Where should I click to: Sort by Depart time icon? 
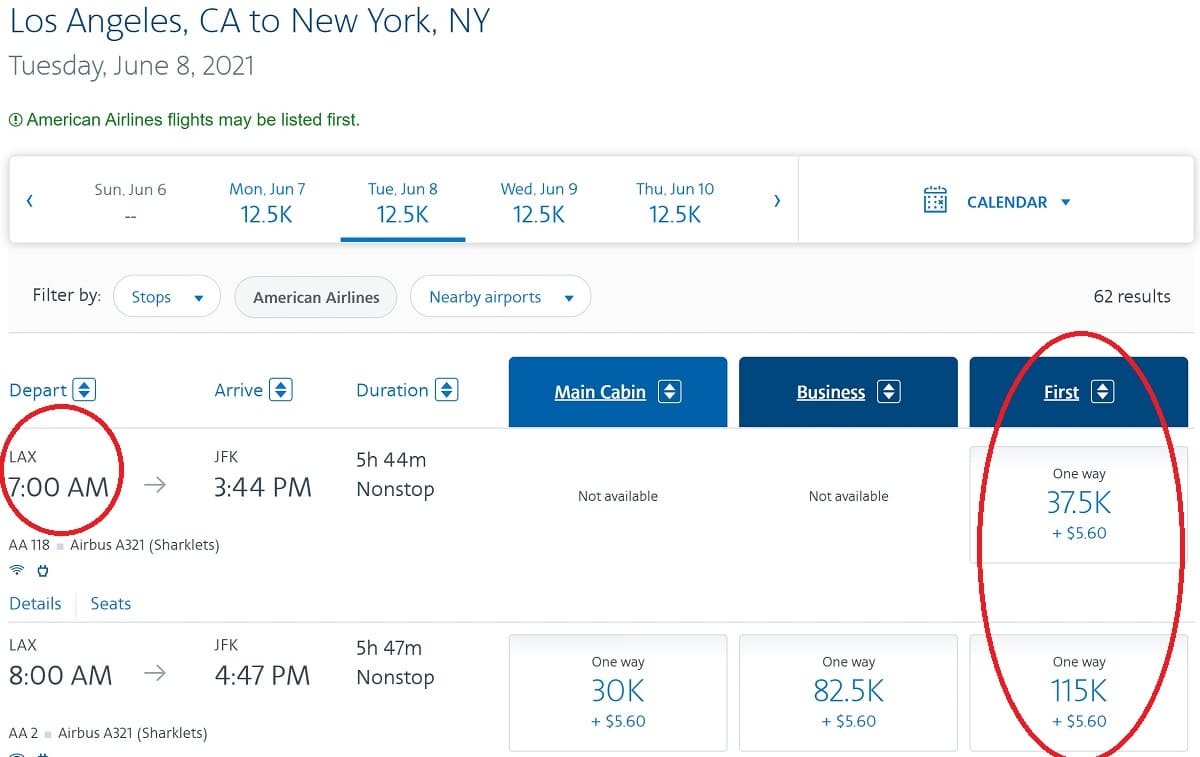(x=84, y=390)
